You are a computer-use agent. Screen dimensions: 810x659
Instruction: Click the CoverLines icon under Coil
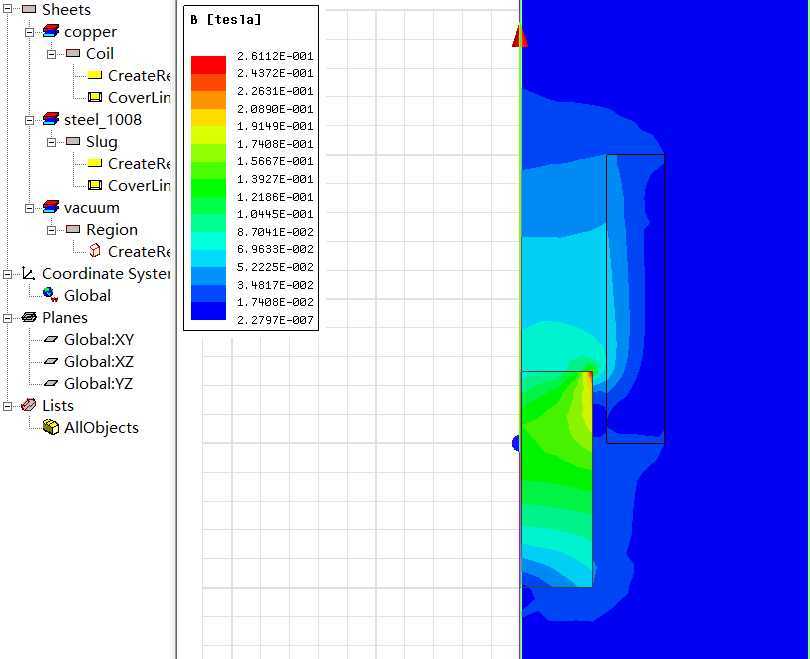(x=95, y=97)
